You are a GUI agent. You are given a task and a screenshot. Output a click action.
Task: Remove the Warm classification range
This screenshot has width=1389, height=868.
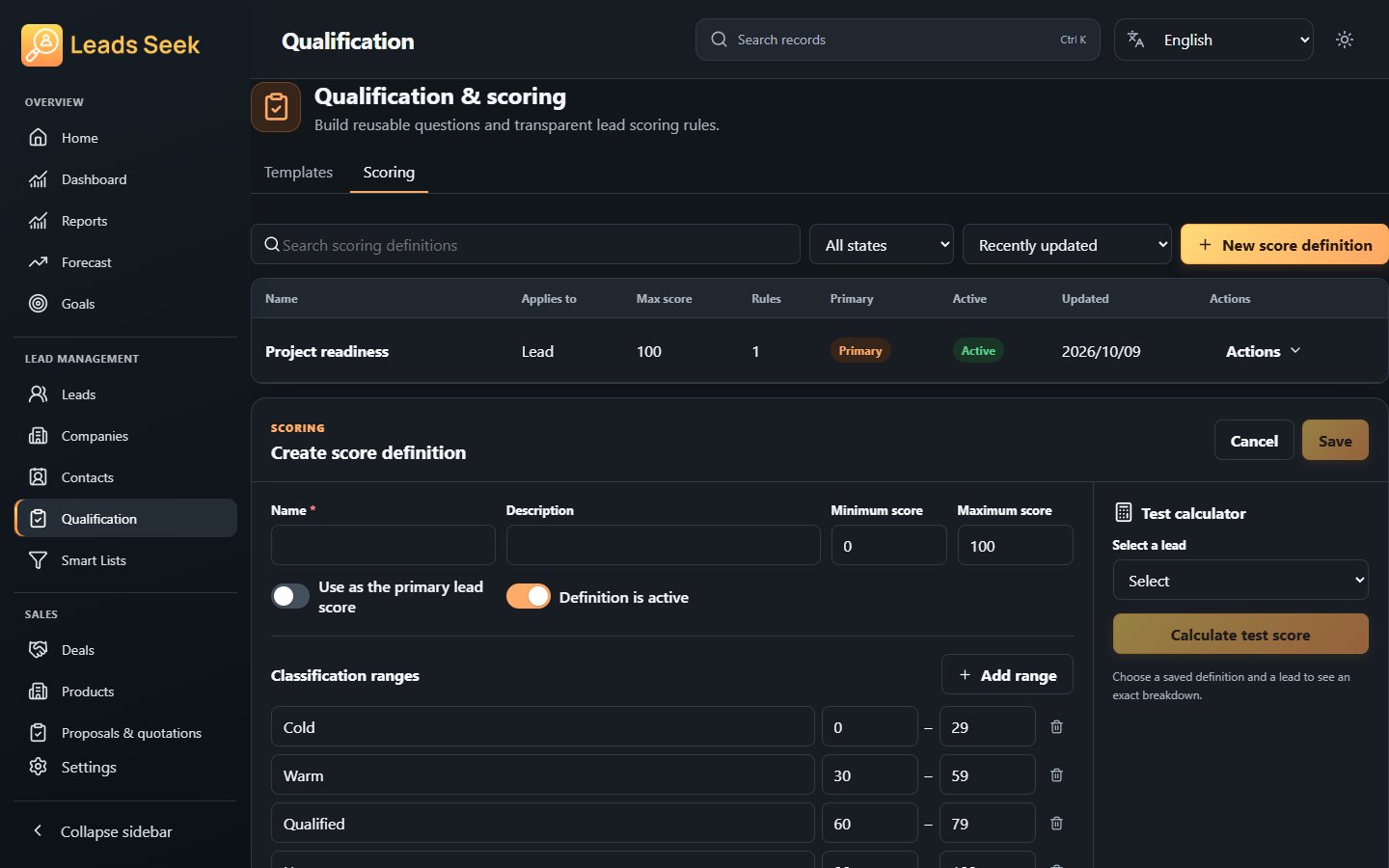pyautogui.click(x=1056, y=775)
